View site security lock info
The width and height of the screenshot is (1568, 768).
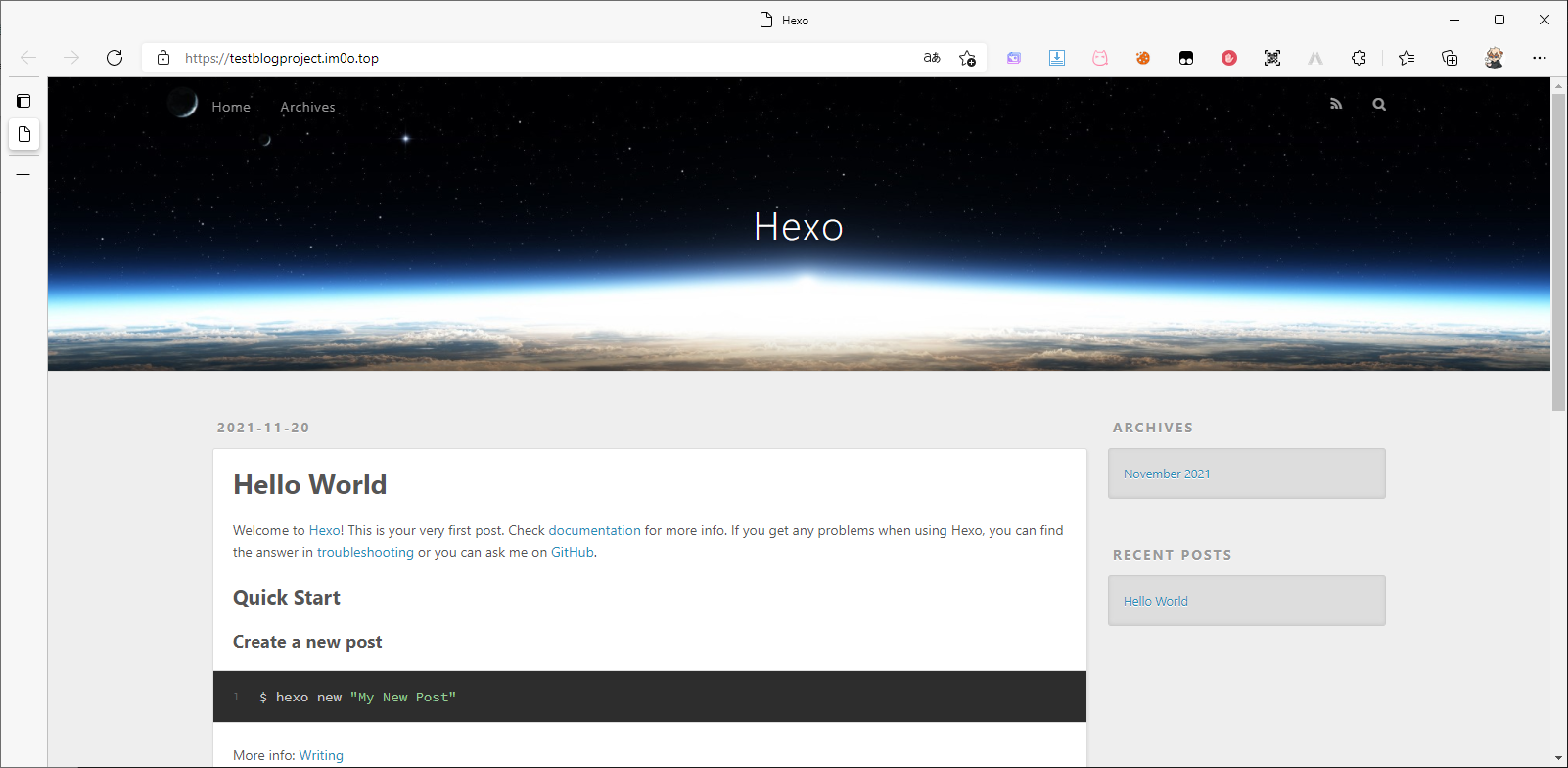pos(163,58)
